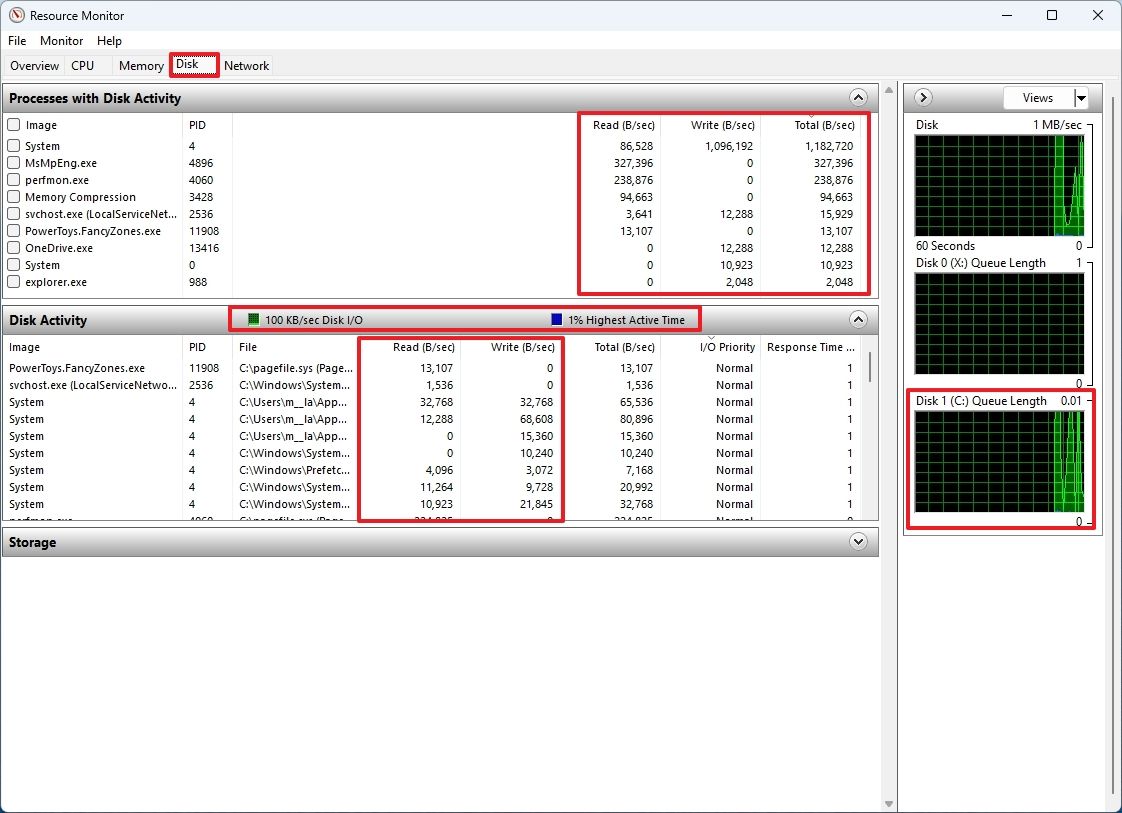Sort processes by Read (B/sec) column
The width and height of the screenshot is (1122, 813).
(x=625, y=125)
